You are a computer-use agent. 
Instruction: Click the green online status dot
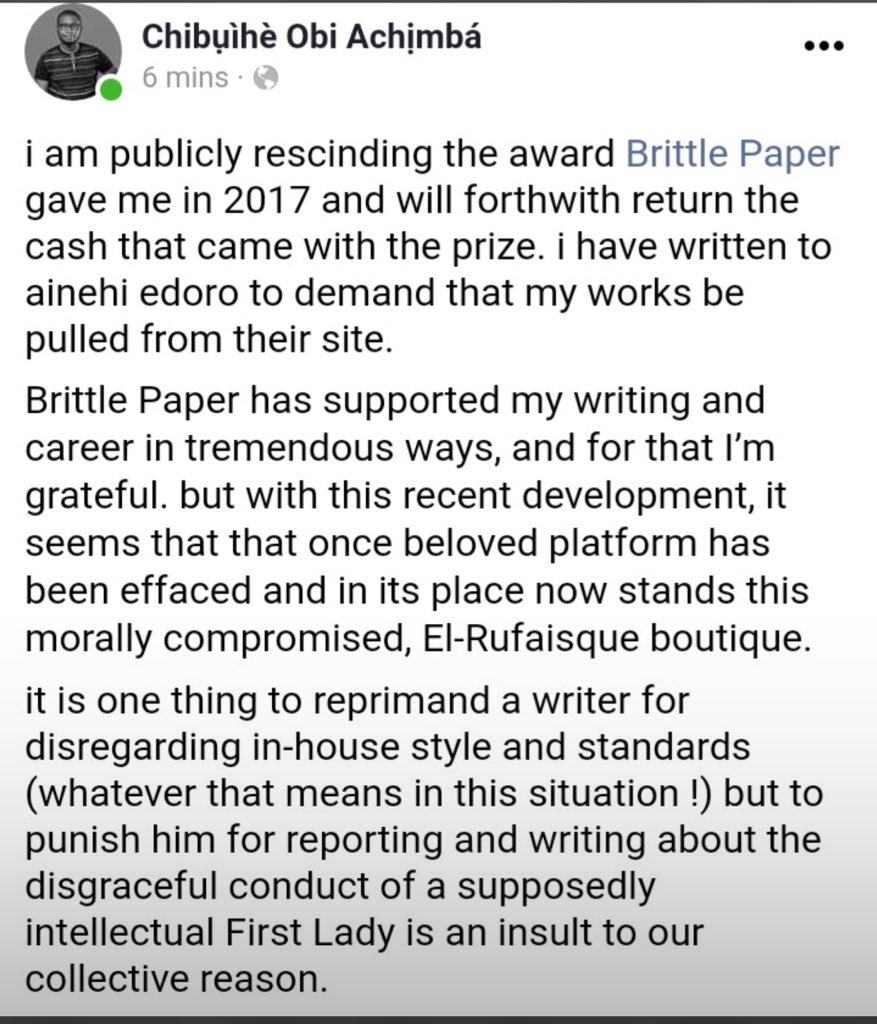[111, 89]
